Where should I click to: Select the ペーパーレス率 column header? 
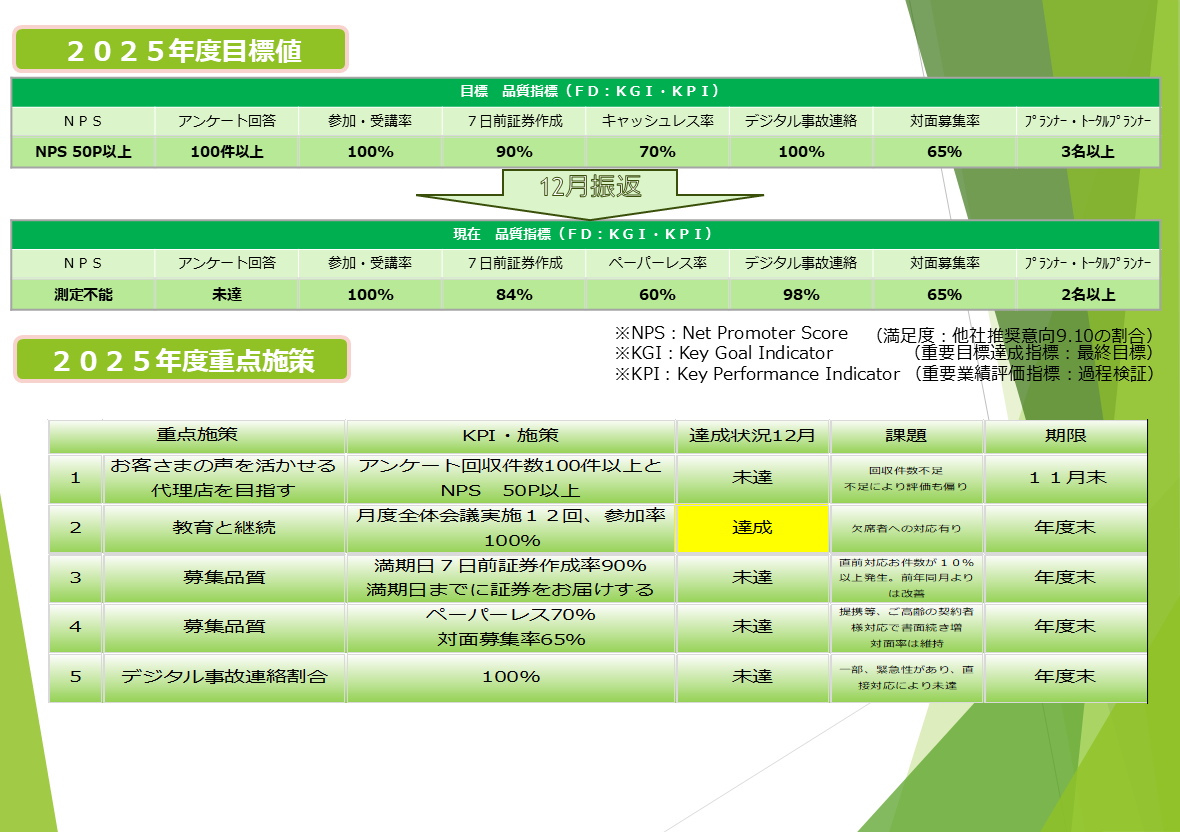pyautogui.click(x=657, y=263)
